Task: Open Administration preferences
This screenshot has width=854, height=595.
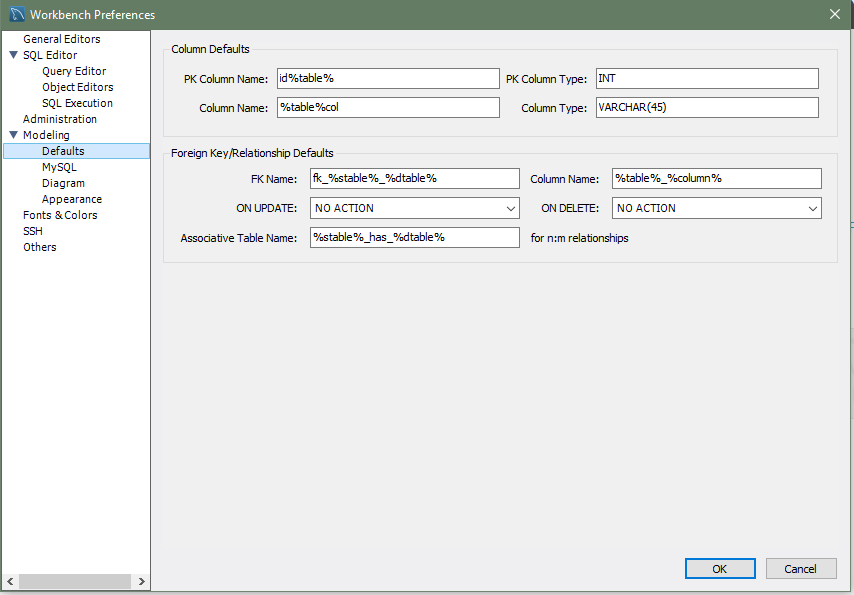Action: click(60, 119)
